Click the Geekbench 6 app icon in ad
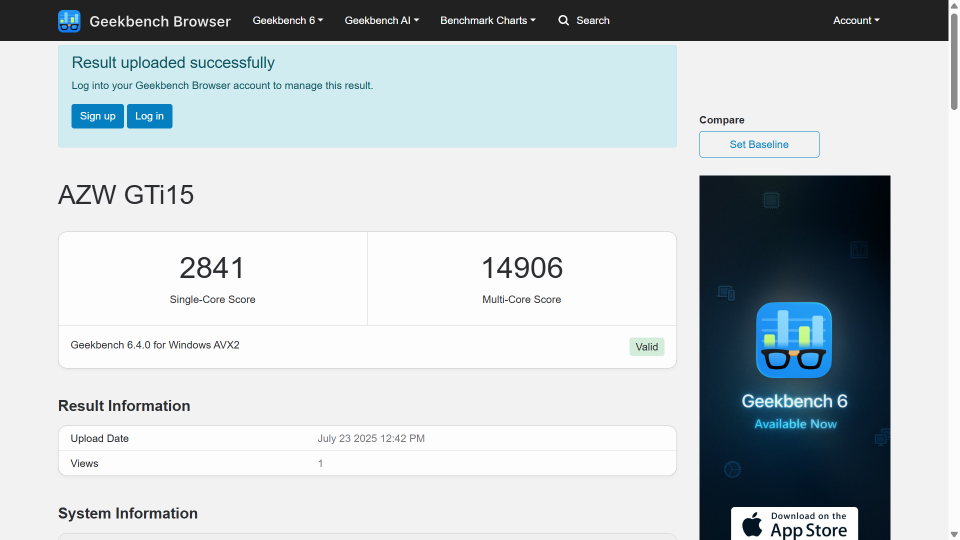 click(x=793, y=340)
